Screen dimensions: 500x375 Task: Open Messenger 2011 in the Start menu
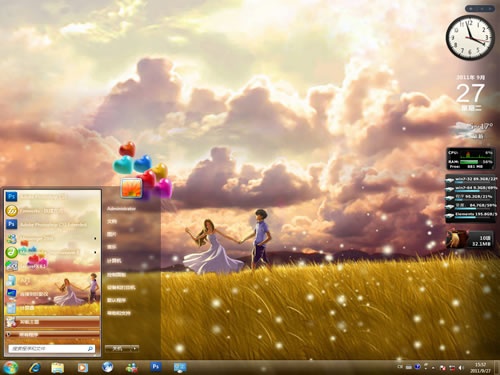53,238
